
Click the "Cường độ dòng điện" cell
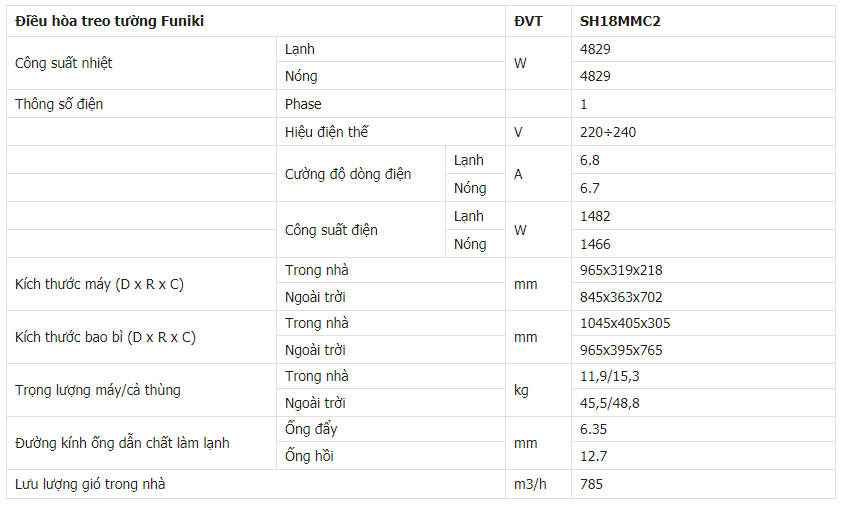pyautogui.click(x=348, y=174)
